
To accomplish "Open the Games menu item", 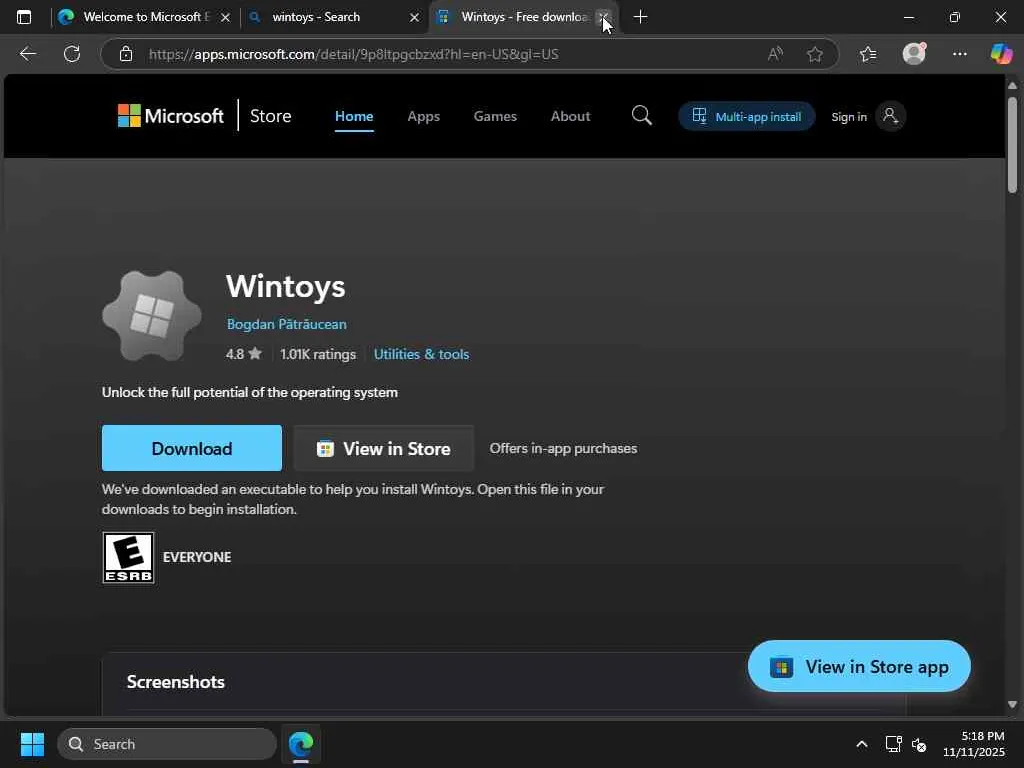I will pyautogui.click(x=495, y=116).
